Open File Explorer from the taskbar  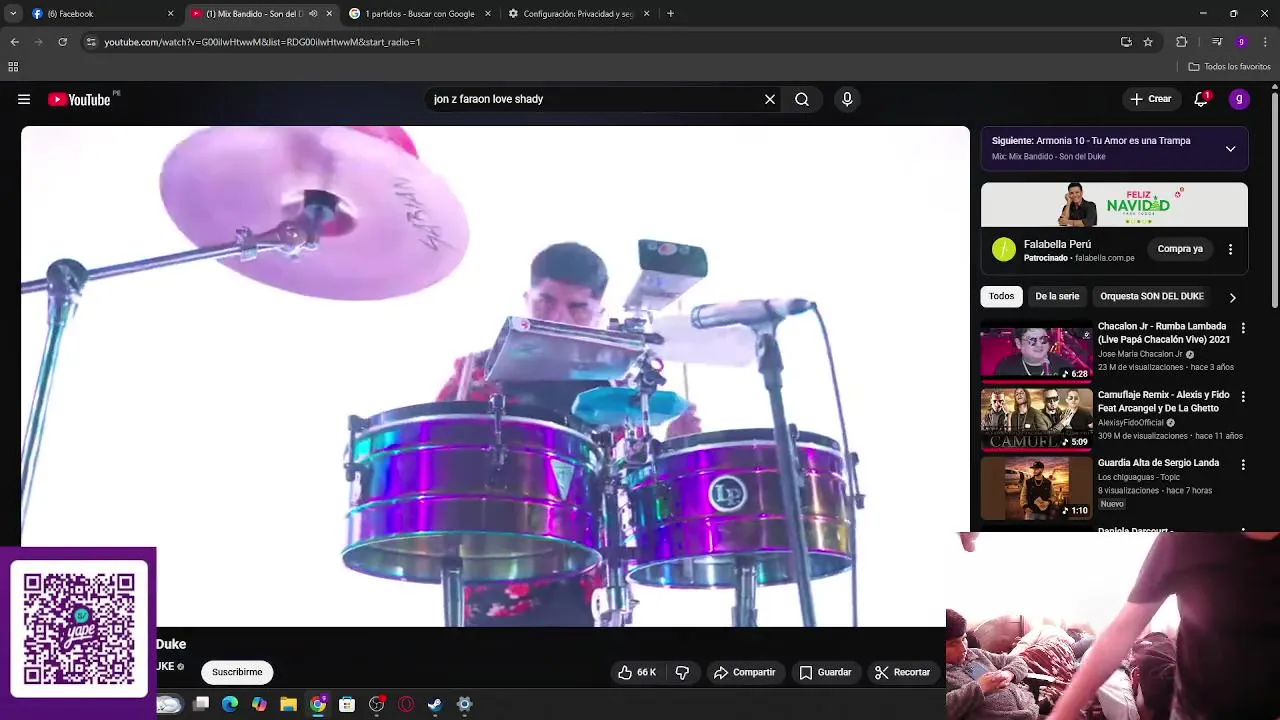(288, 704)
